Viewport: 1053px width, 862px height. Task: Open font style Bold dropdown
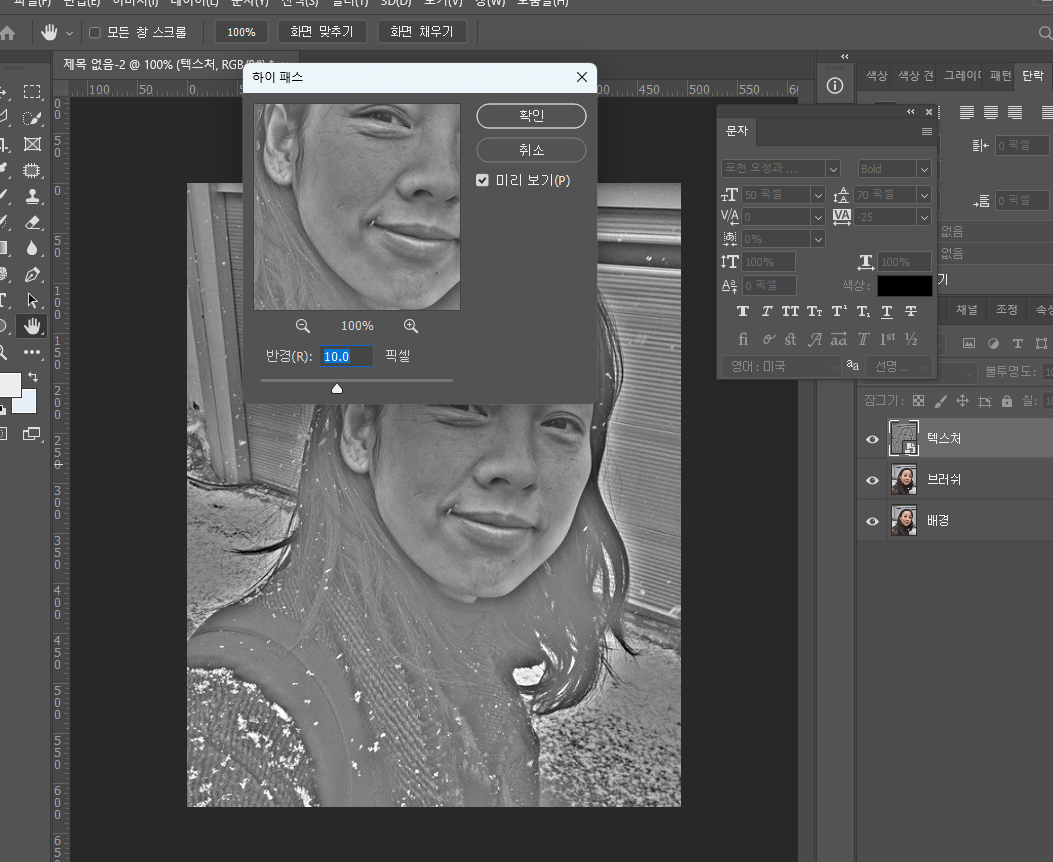click(924, 169)
